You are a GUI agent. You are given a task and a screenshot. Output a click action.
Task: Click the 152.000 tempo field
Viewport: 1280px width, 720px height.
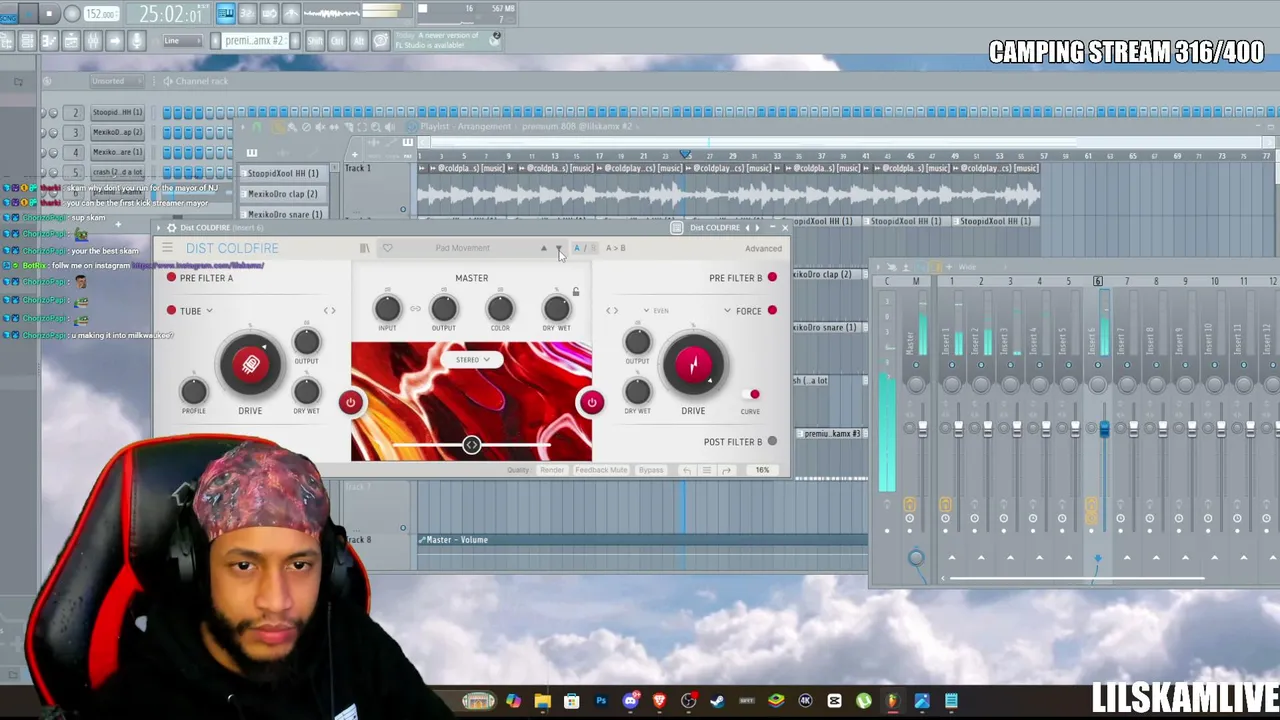pyautogui.click(x=102, y=14)
